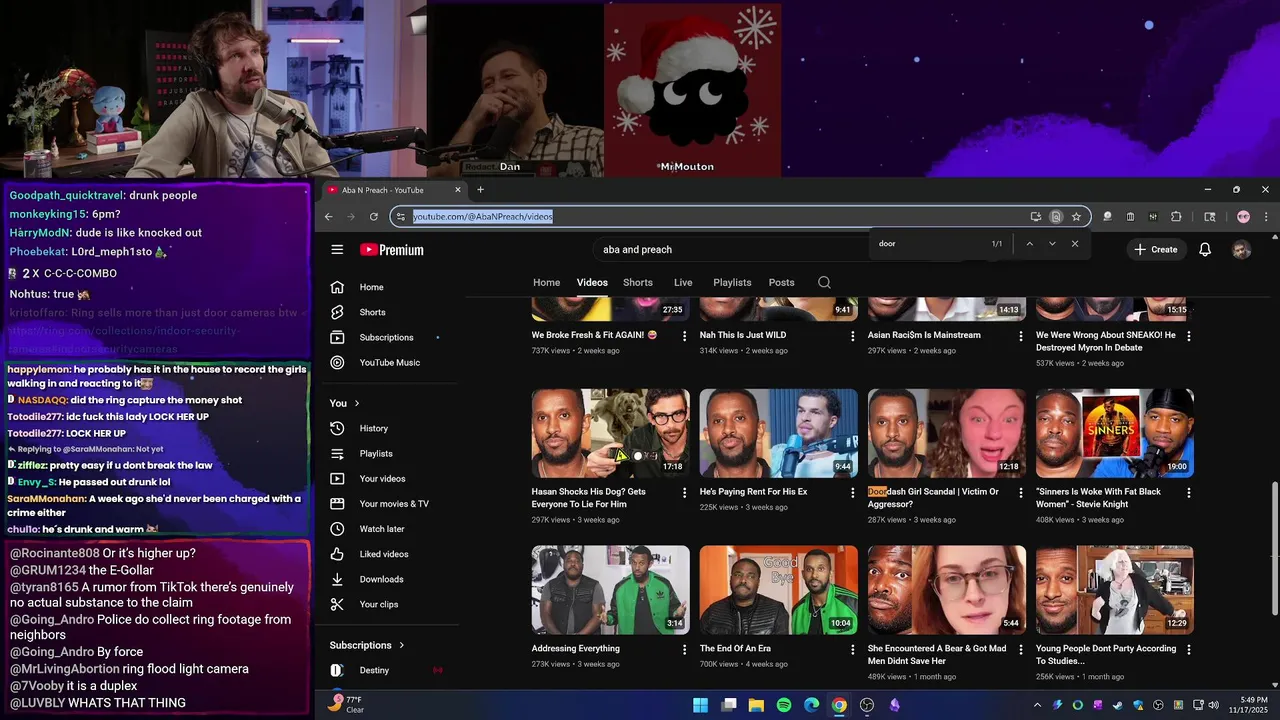The height and width of the screenshot is (720, 1280).
Task: Open Subscriptions in the sidebar
Action: pyautogui.click(x=388, y=337)
